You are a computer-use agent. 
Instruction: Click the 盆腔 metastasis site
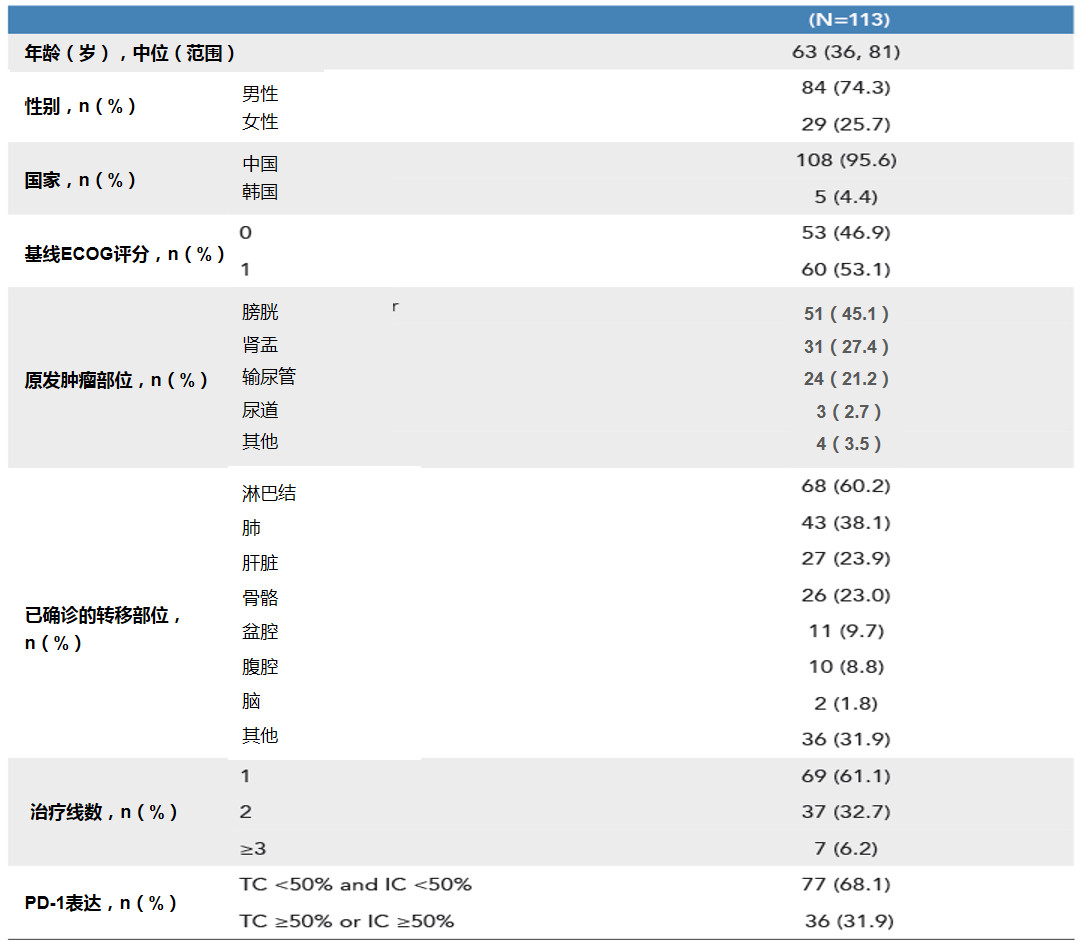260,632
